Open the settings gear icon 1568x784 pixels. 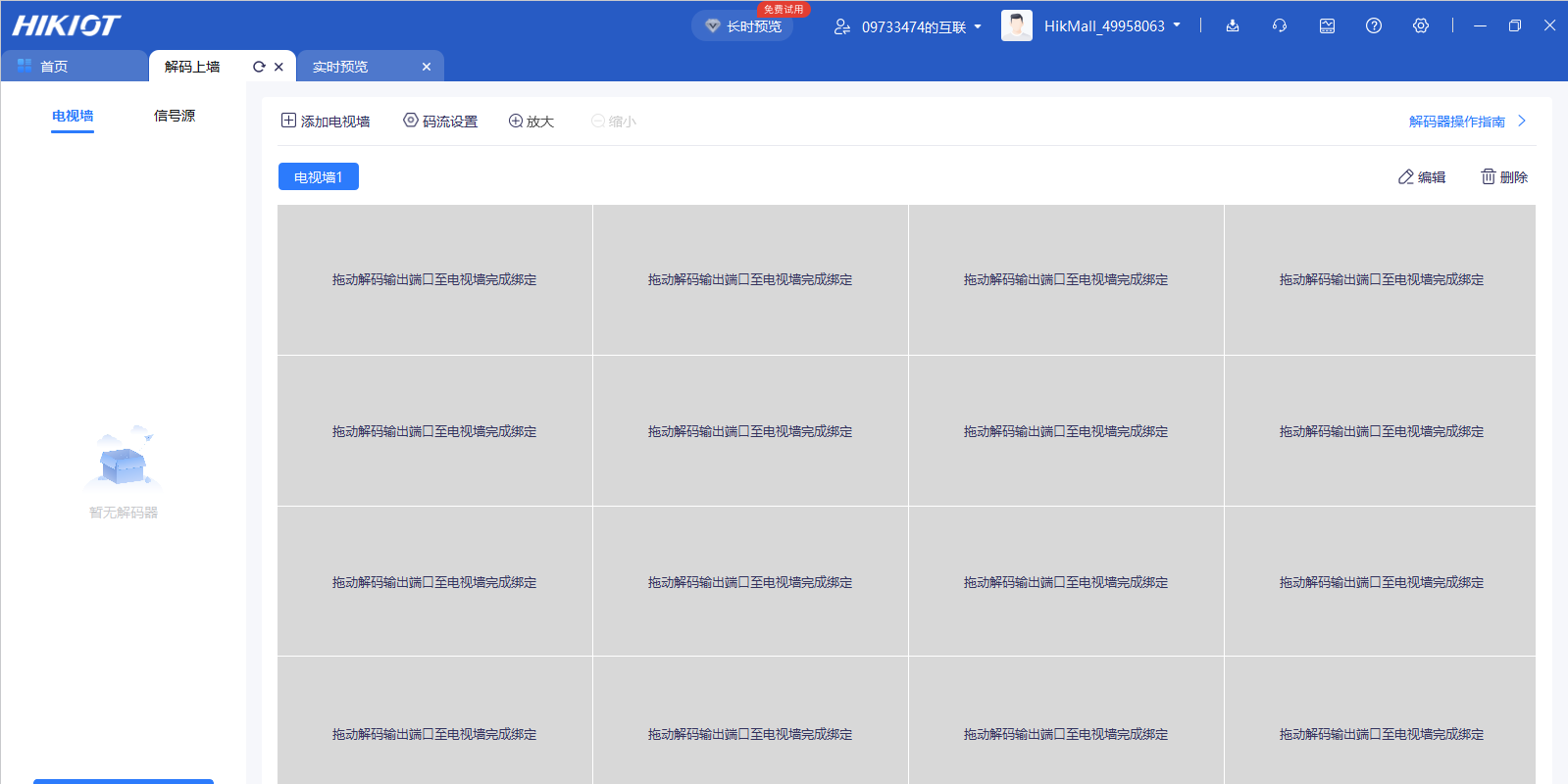point(1421,26)
